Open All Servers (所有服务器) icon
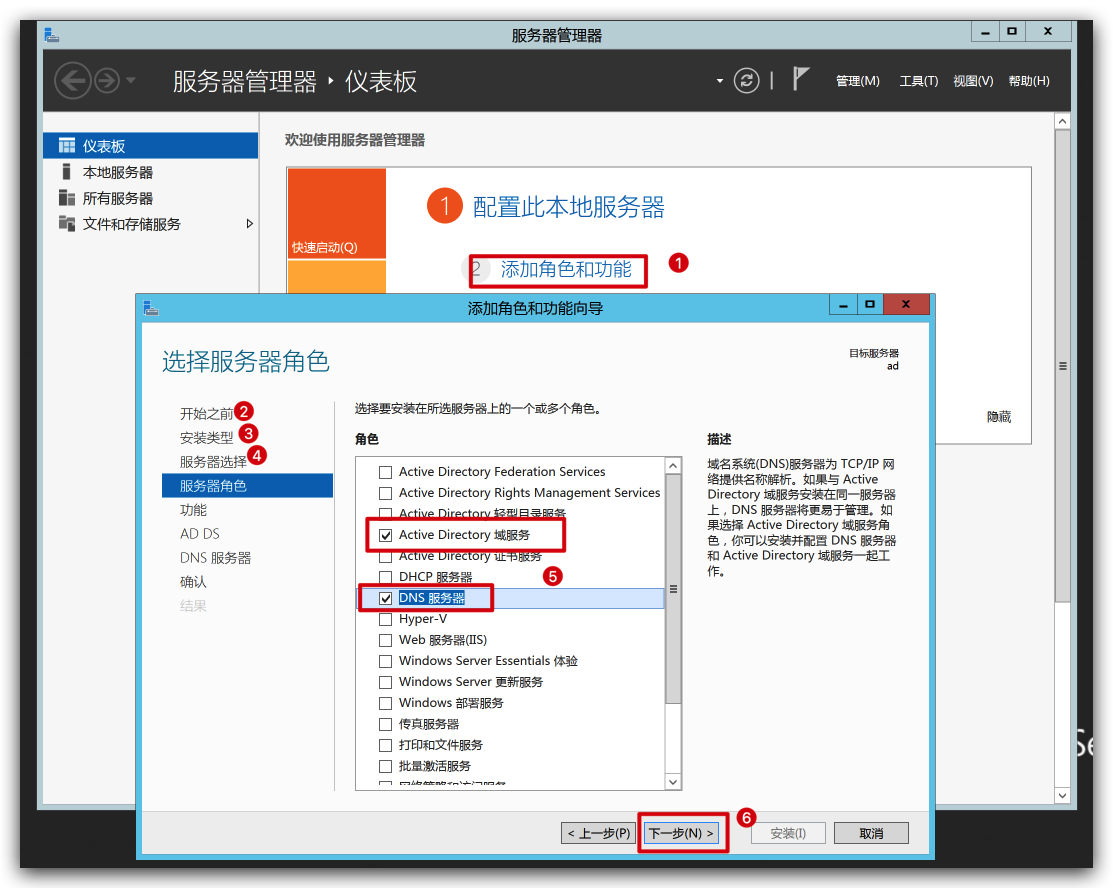Image resolution: width=1113 pixels, height=888 pixels. [x=67, y=198]
